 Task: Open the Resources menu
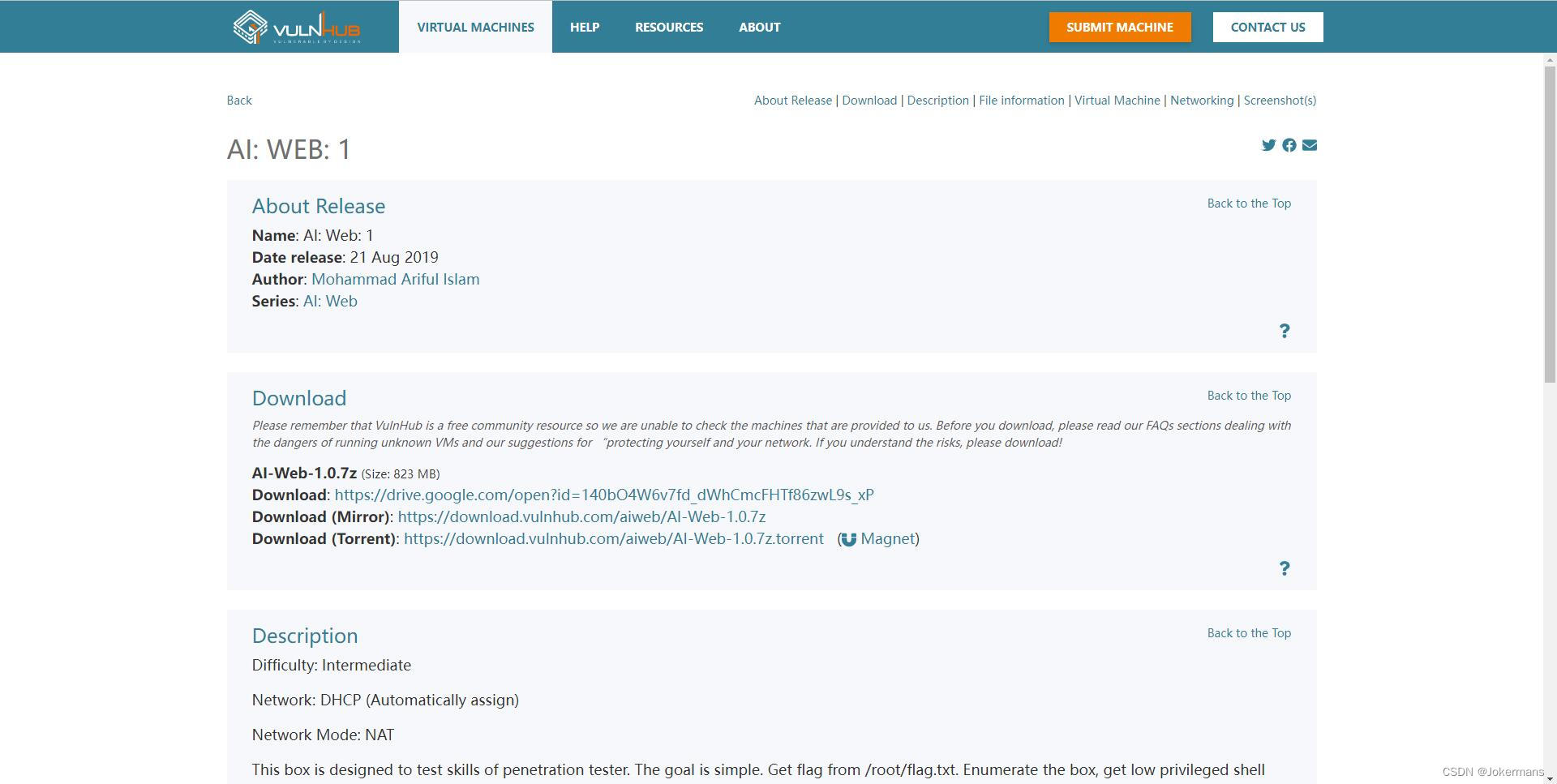pyautogui.click(x=669, y=27)
